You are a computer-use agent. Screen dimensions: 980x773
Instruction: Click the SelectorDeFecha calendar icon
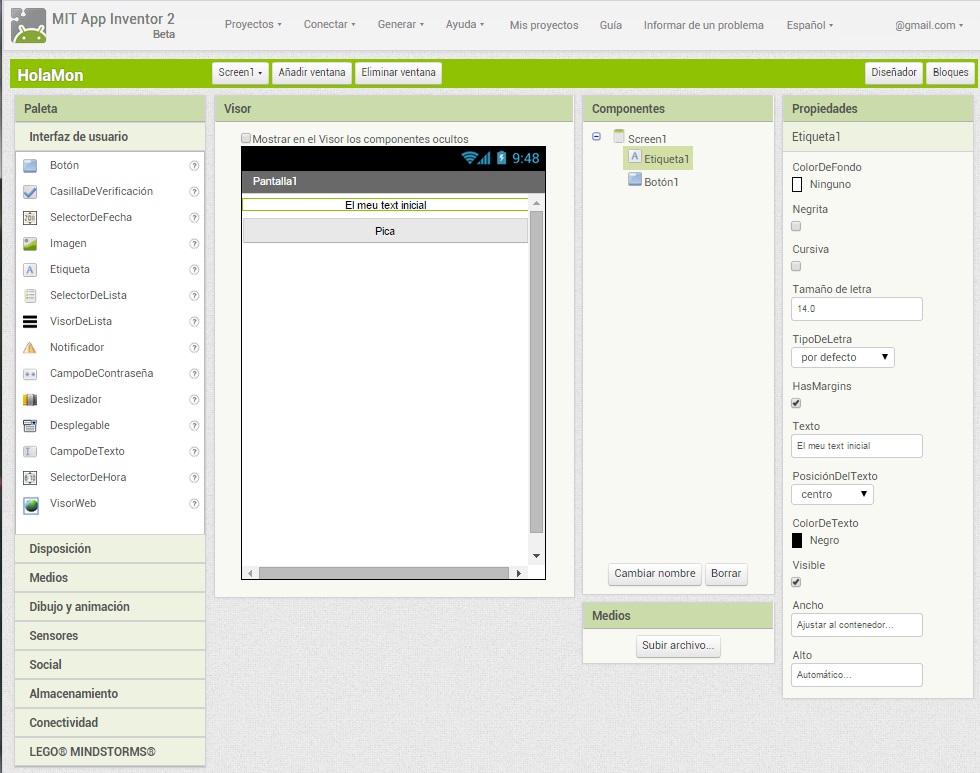(30, 217)
